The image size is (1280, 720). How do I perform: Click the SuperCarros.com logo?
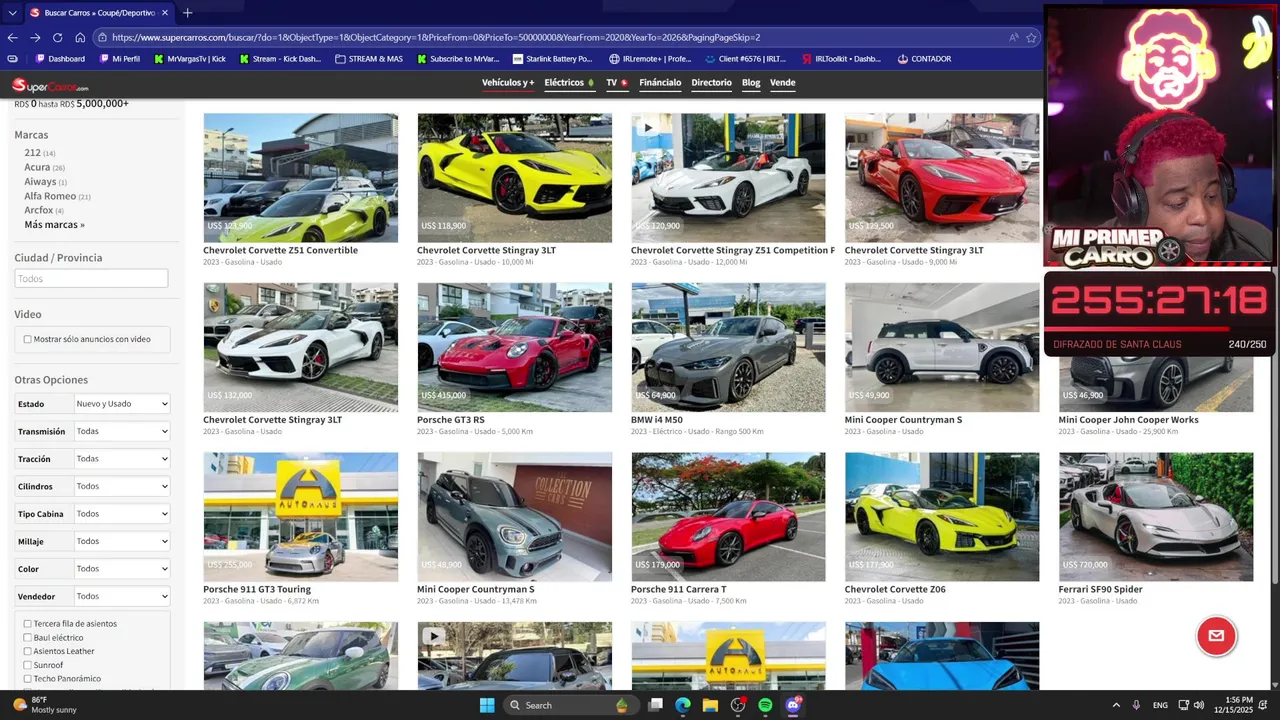tap(50, 86)
